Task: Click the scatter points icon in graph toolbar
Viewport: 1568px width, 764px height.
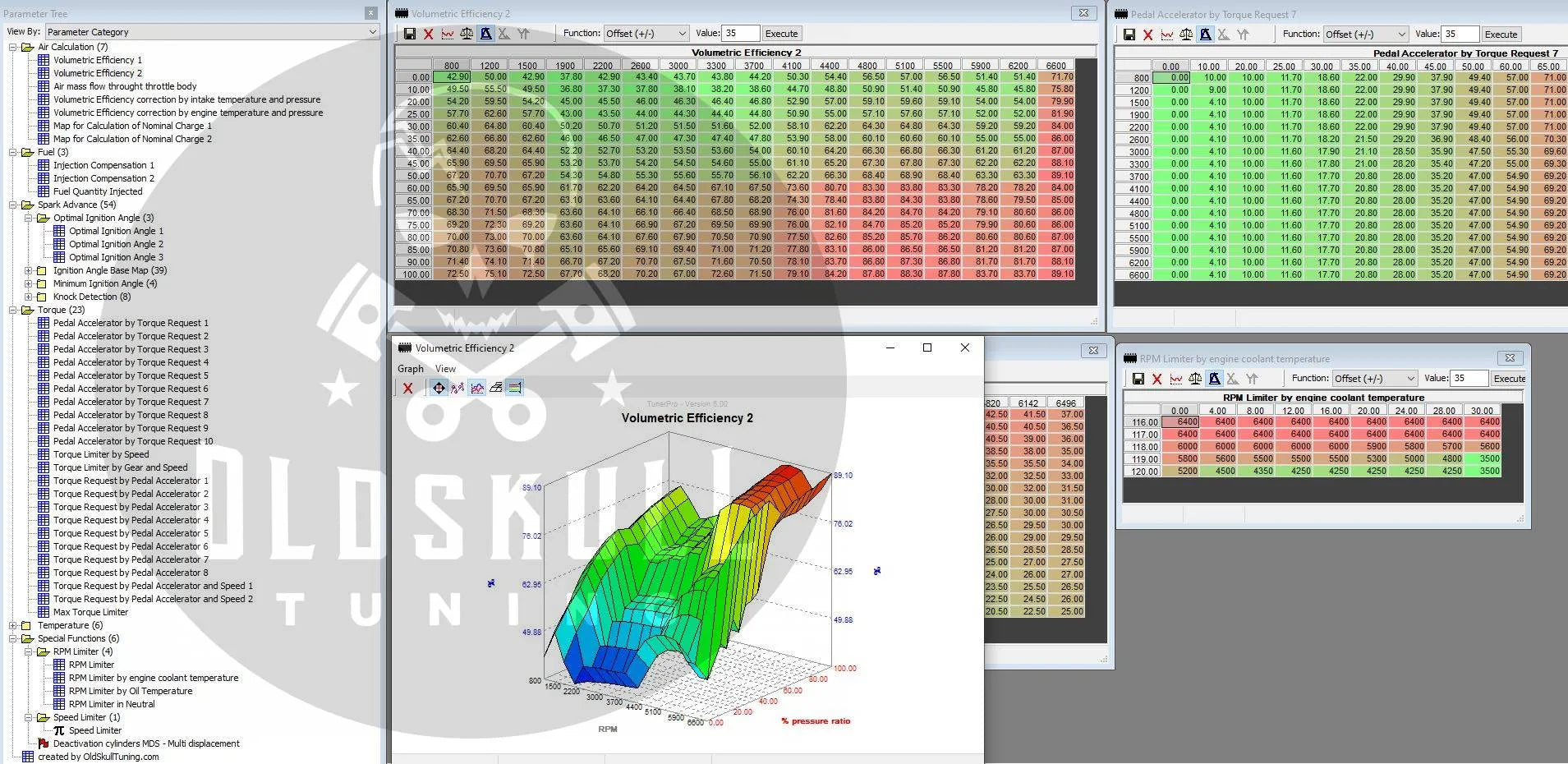Action: (458, 388)
